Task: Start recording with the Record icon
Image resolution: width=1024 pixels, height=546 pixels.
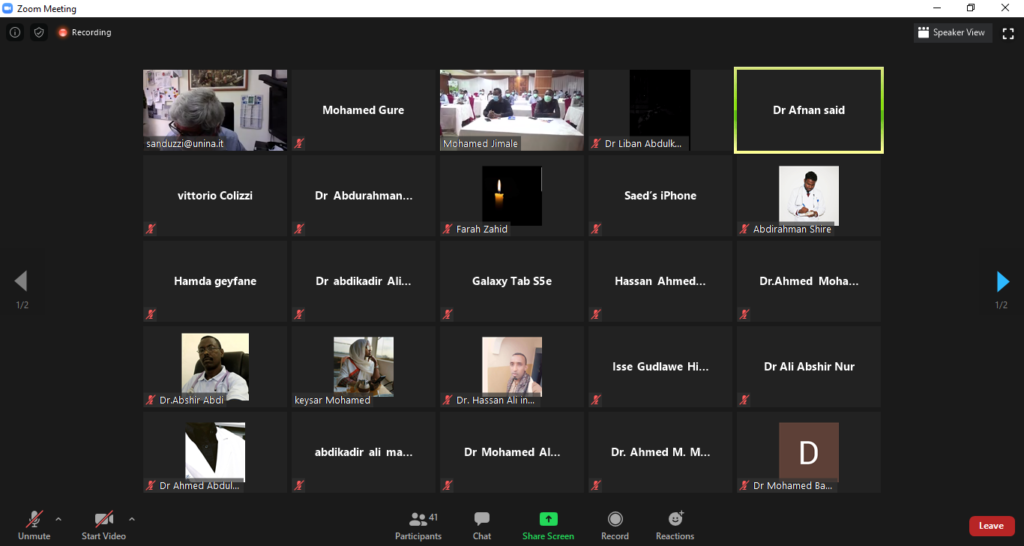Action: coord(615,525)
